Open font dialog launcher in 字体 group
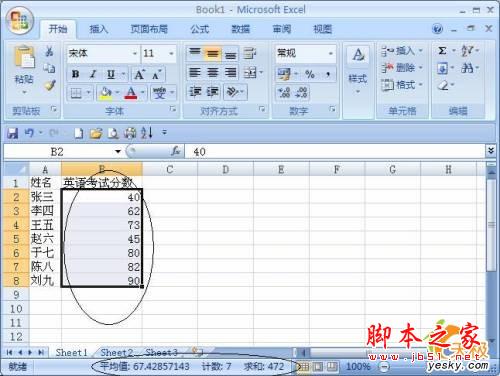Screen dimensions: 500x376 tap(173, 109)
